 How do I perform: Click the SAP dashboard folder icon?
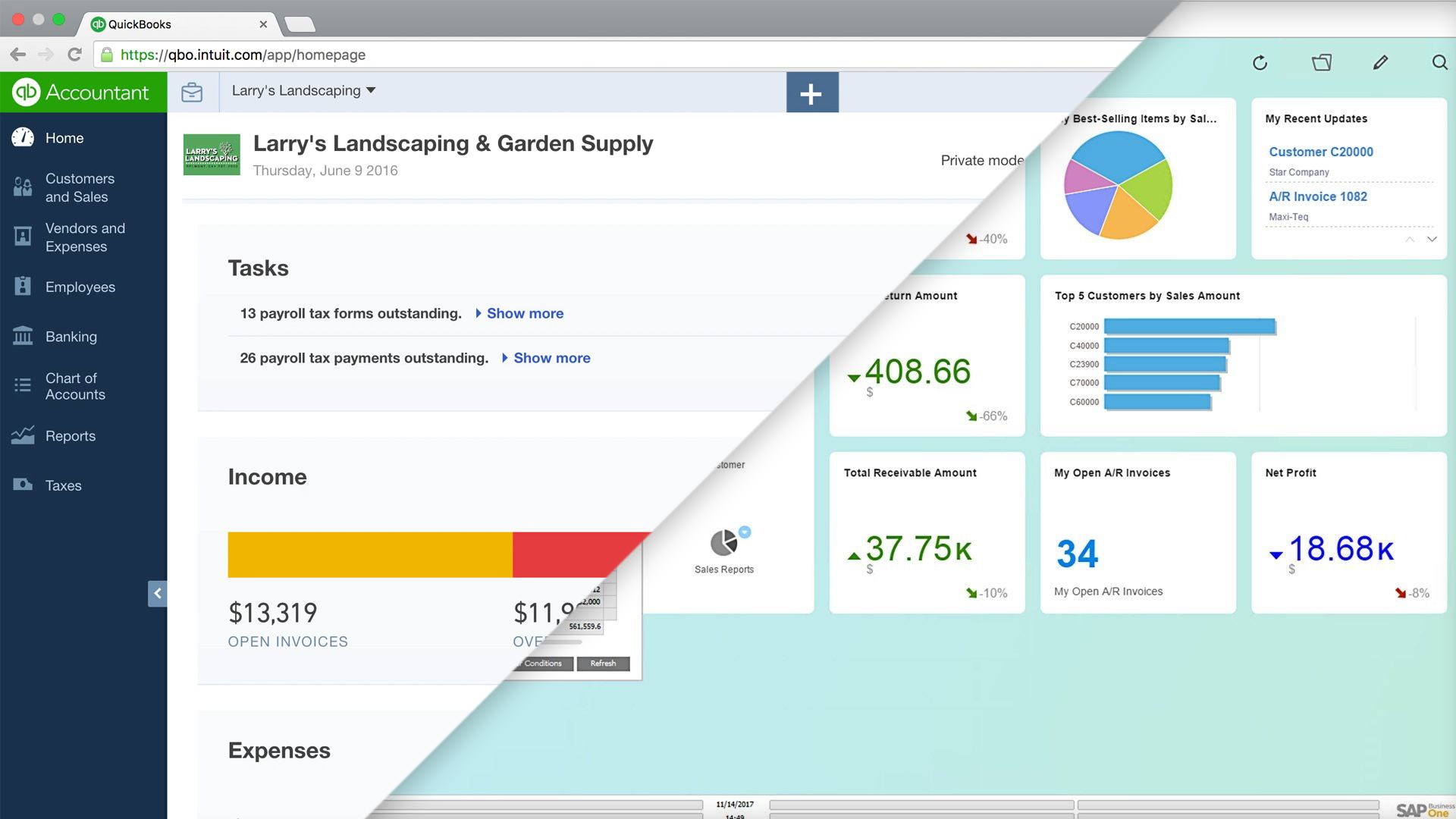pyautogui.click(x=1322, y=63)
